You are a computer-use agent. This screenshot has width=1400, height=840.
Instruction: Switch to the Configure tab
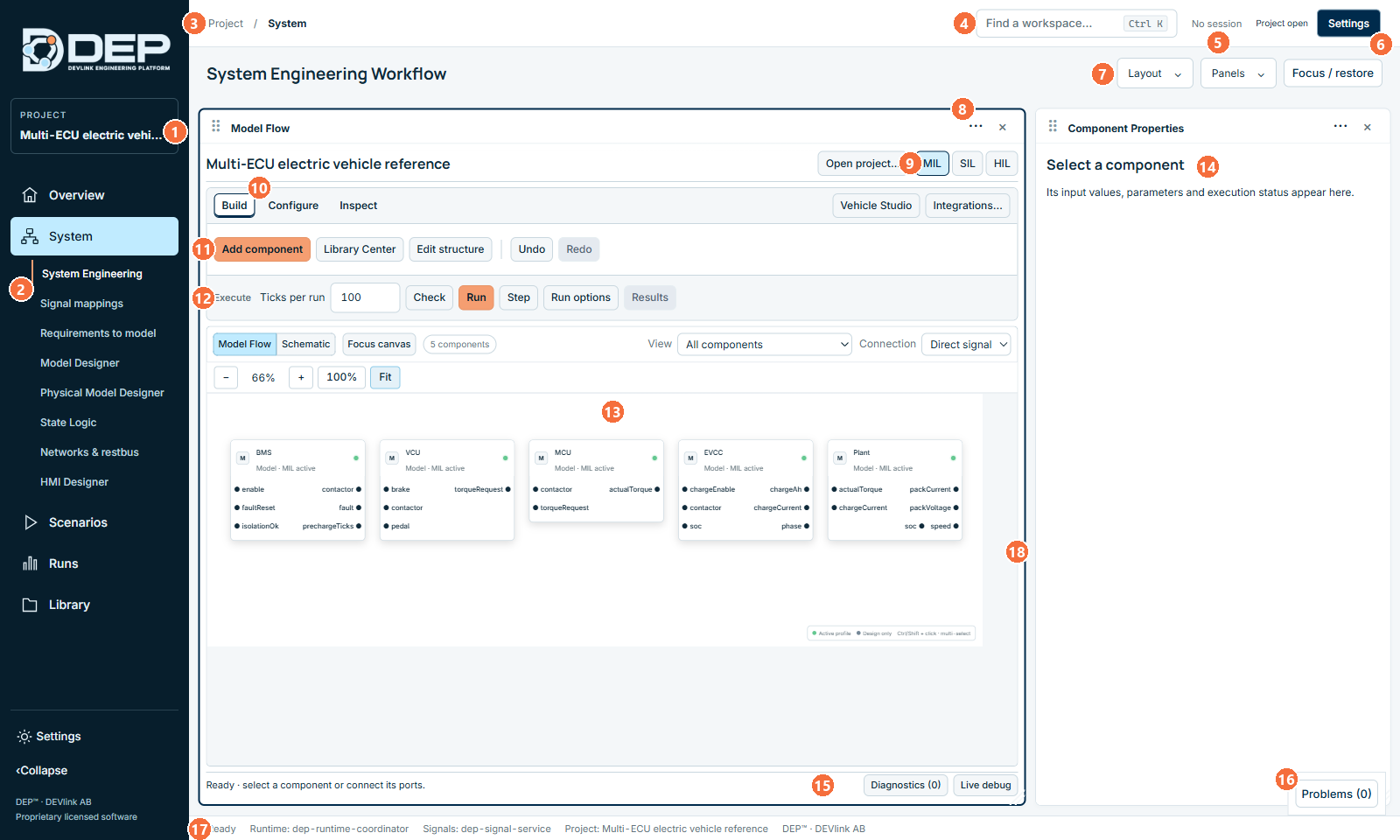tap(293, 206)
